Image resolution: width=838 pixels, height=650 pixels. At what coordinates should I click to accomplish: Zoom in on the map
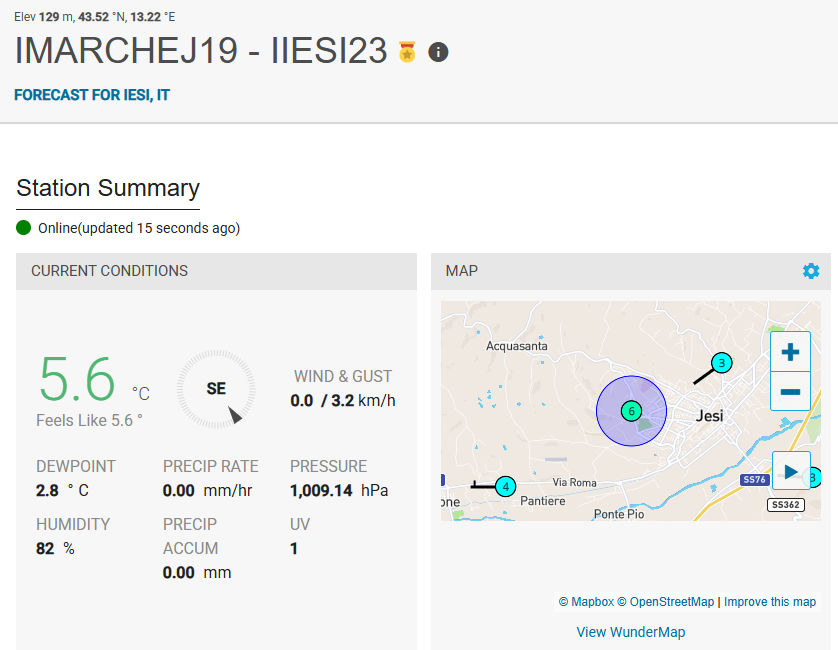(790, 352)
